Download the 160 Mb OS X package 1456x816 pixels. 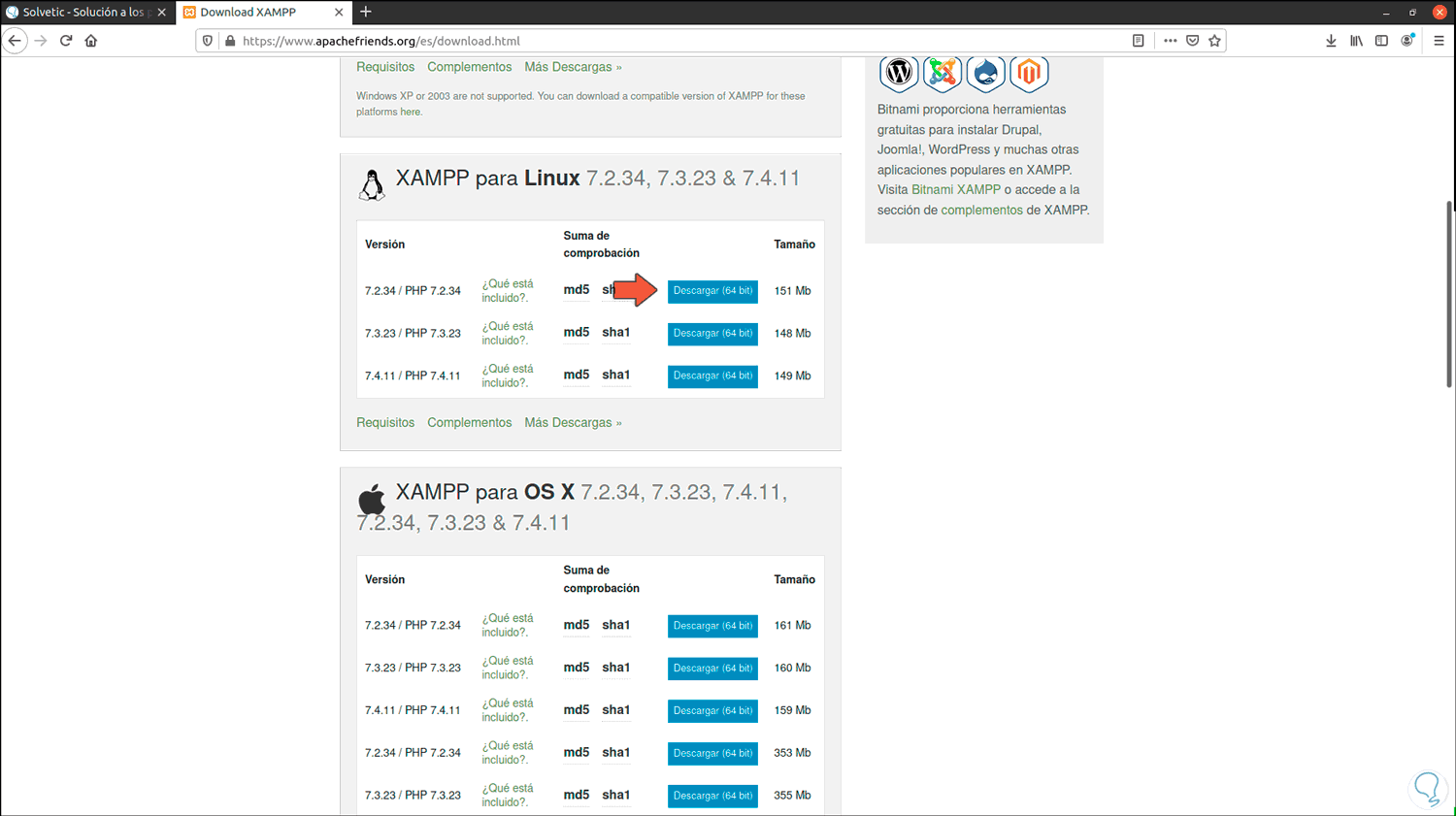click(x=712, y=669)
